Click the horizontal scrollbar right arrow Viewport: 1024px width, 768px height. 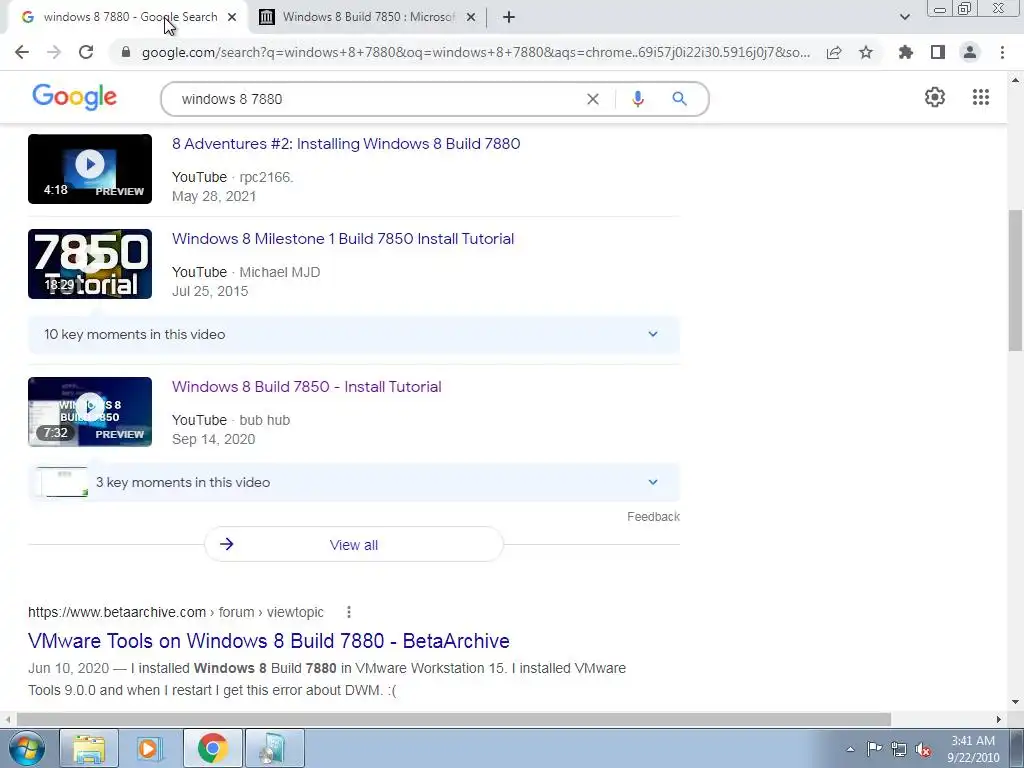pyautogui.click(x=999, y=719)
